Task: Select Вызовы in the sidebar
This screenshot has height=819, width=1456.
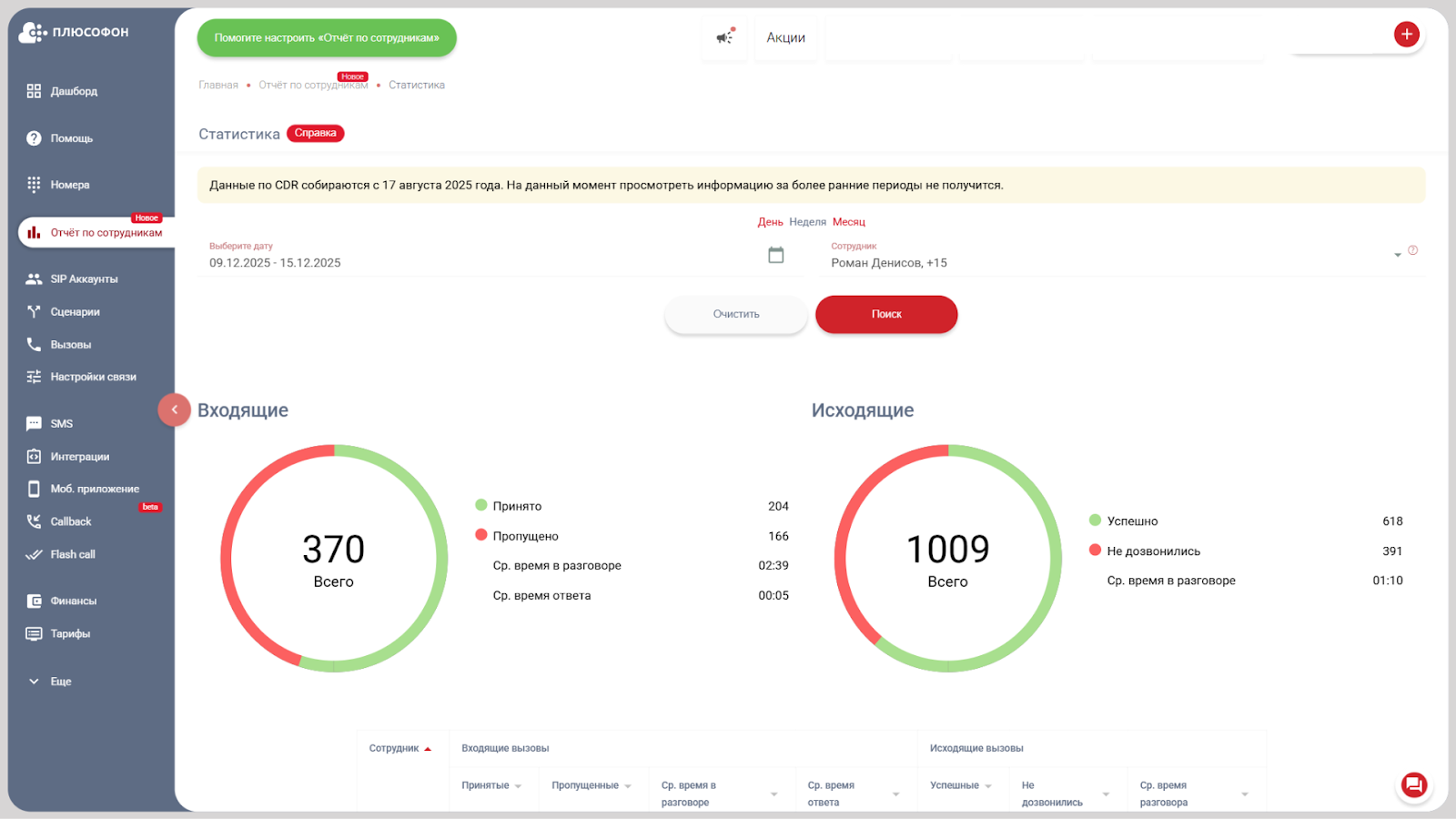Action: 71,344
